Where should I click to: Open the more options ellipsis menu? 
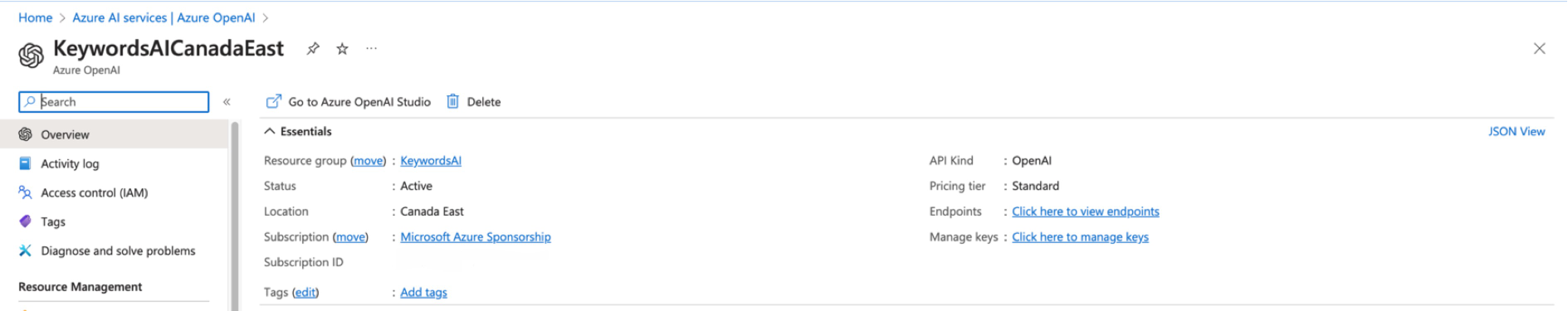tap(371, 49)
